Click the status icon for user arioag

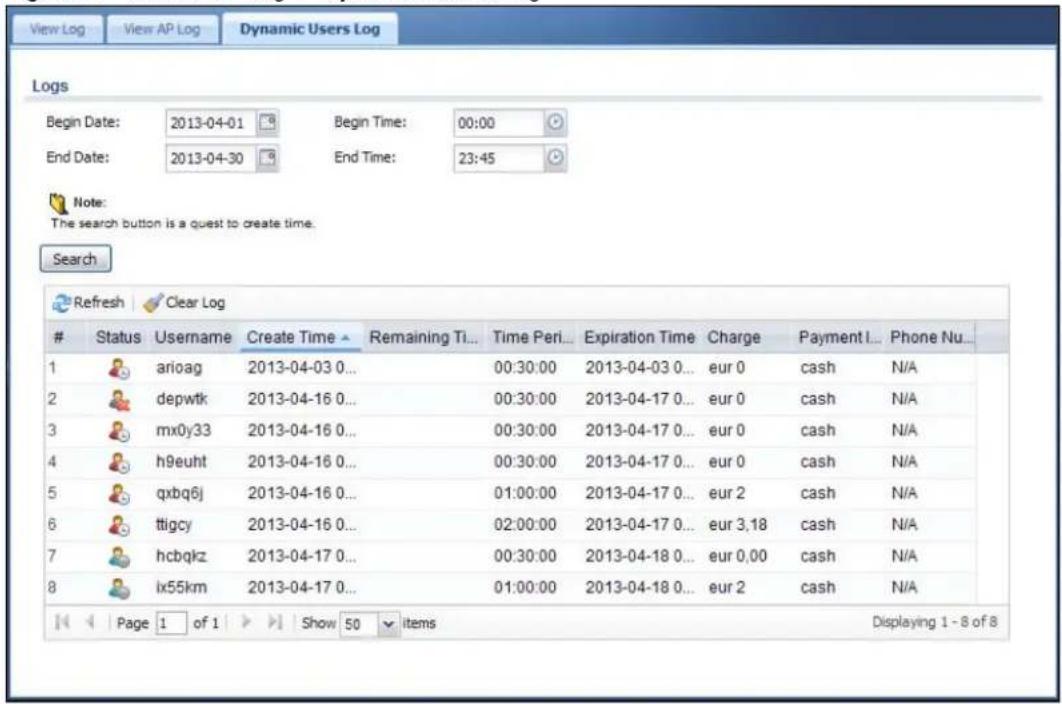pos(119,368)
